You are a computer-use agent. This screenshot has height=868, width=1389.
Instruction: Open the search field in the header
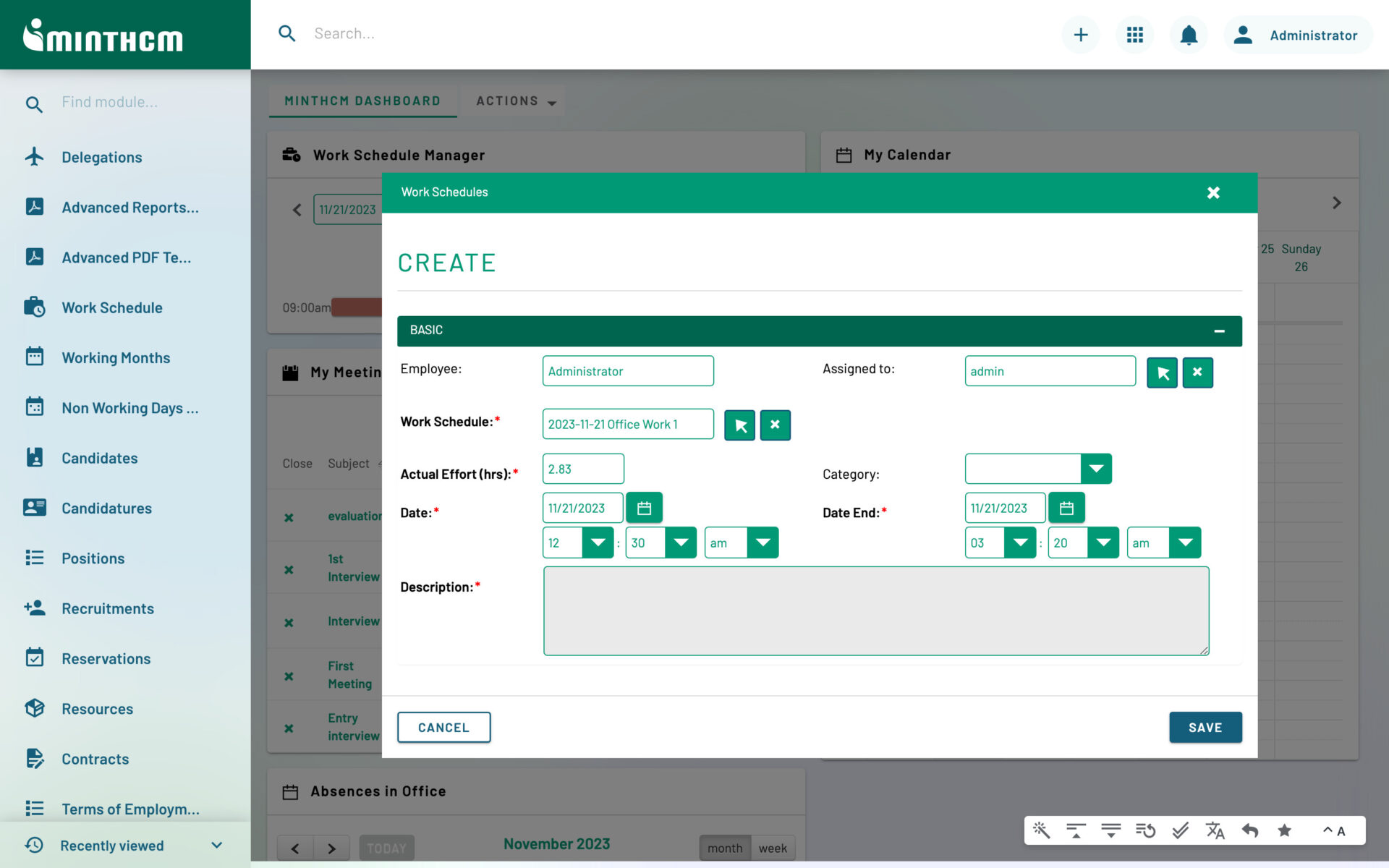[434, 33]
